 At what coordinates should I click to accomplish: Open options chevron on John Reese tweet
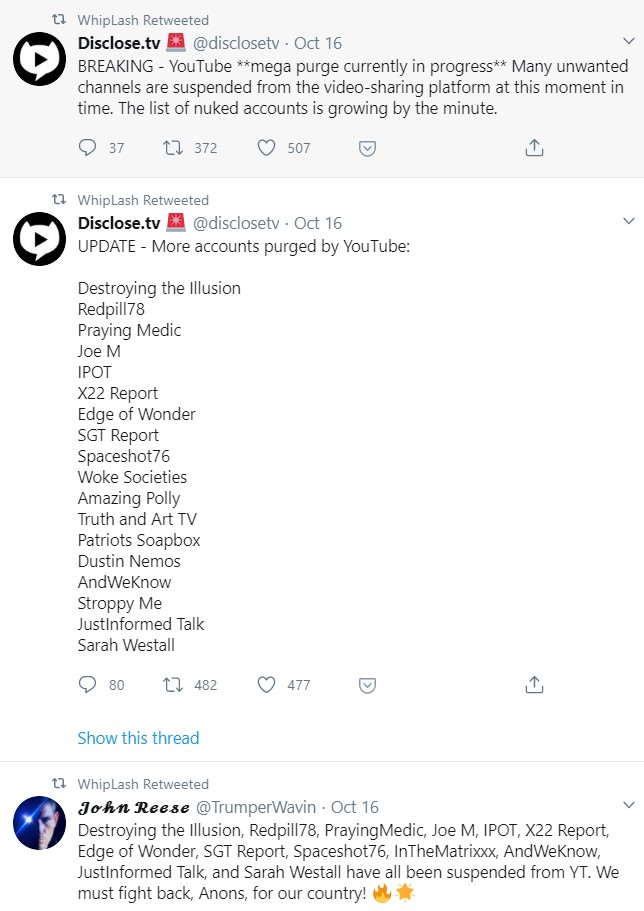point(628,805)
